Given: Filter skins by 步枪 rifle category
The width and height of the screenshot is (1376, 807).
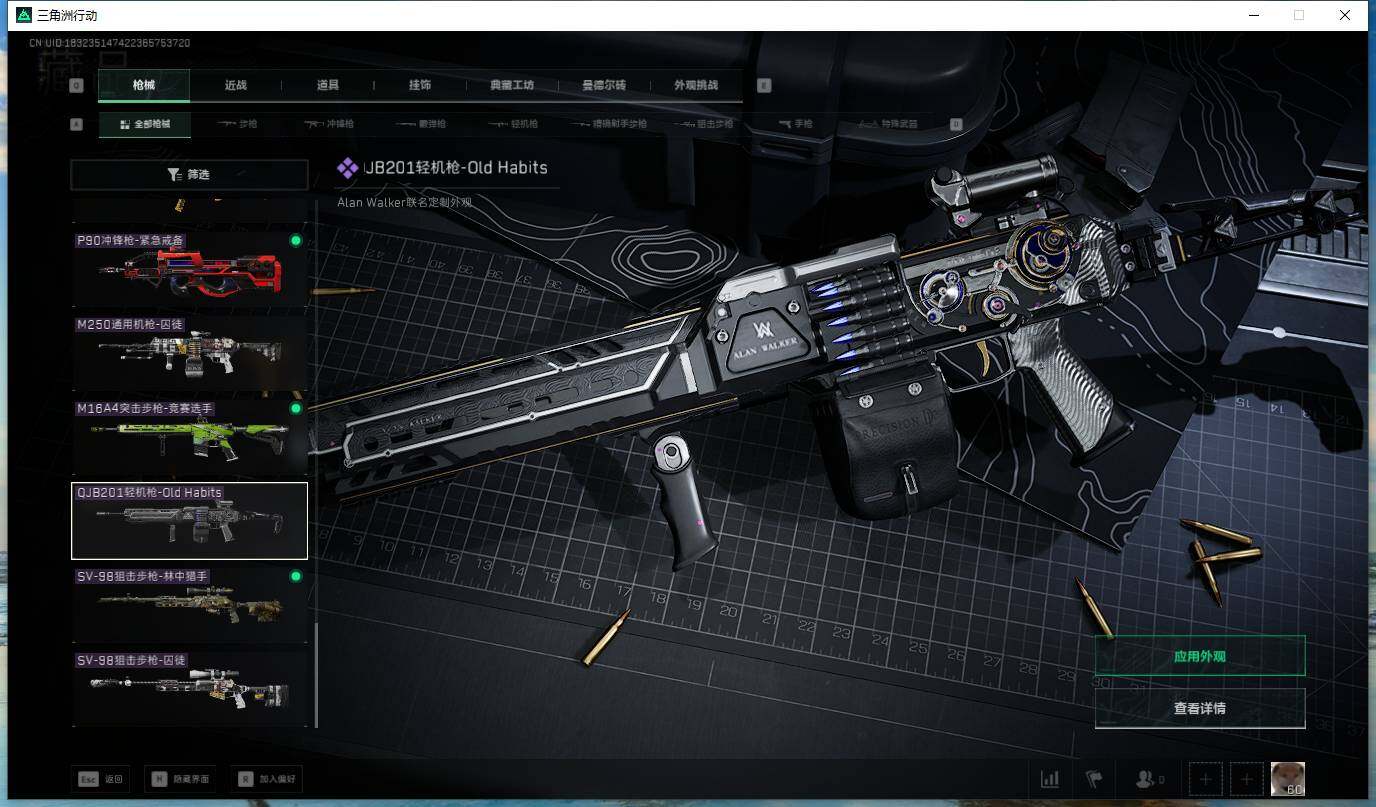Looking at the screenshot, I should [237, 125].
